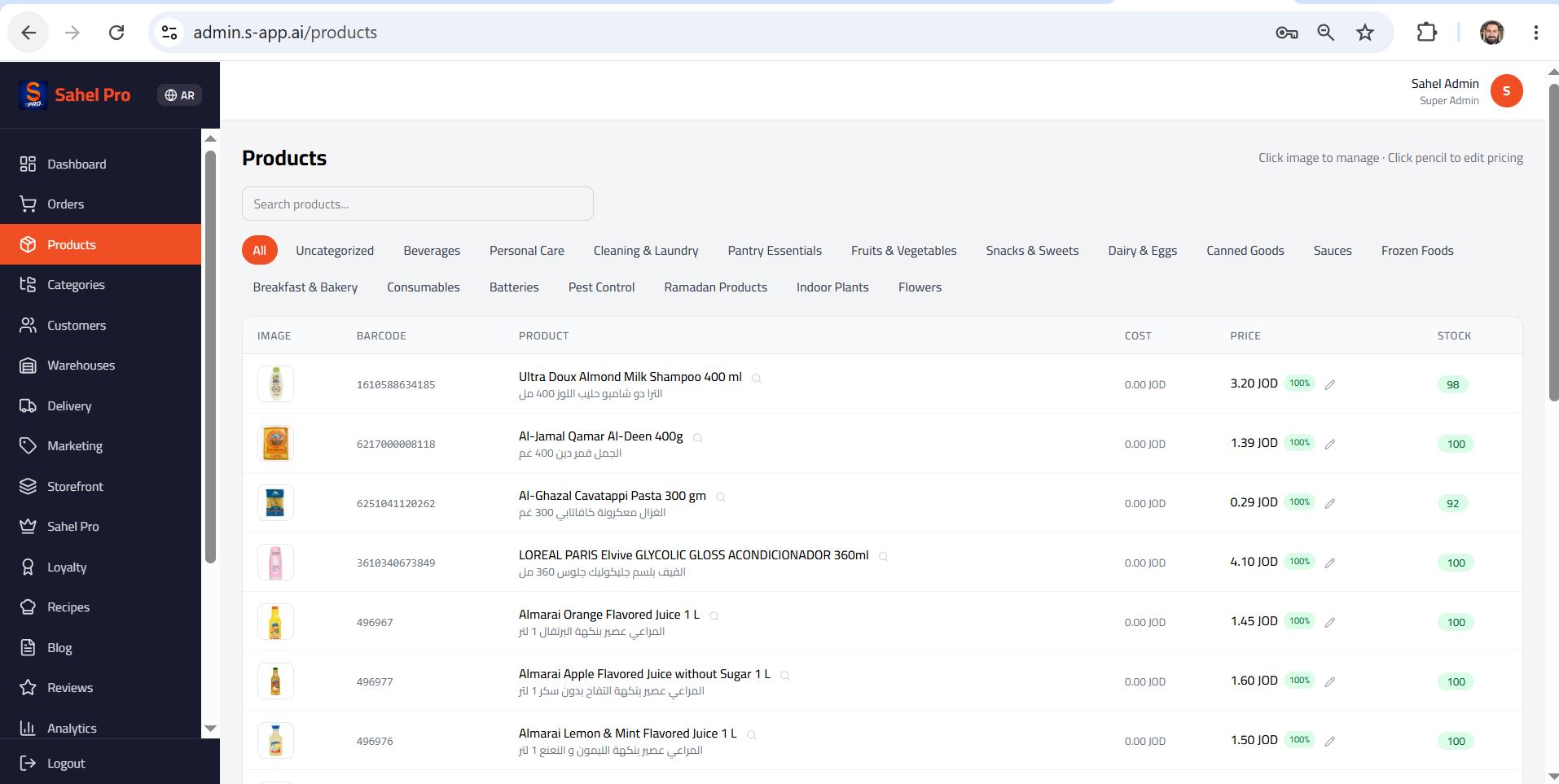Select the All category filter
Screen dimensions: 1559x784
(x=259, y=251)
